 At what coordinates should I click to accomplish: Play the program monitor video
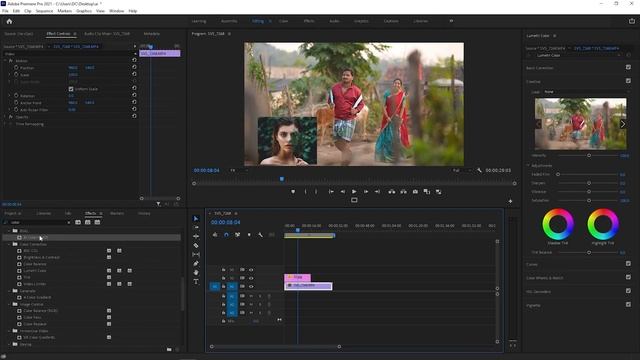[354, 191]
